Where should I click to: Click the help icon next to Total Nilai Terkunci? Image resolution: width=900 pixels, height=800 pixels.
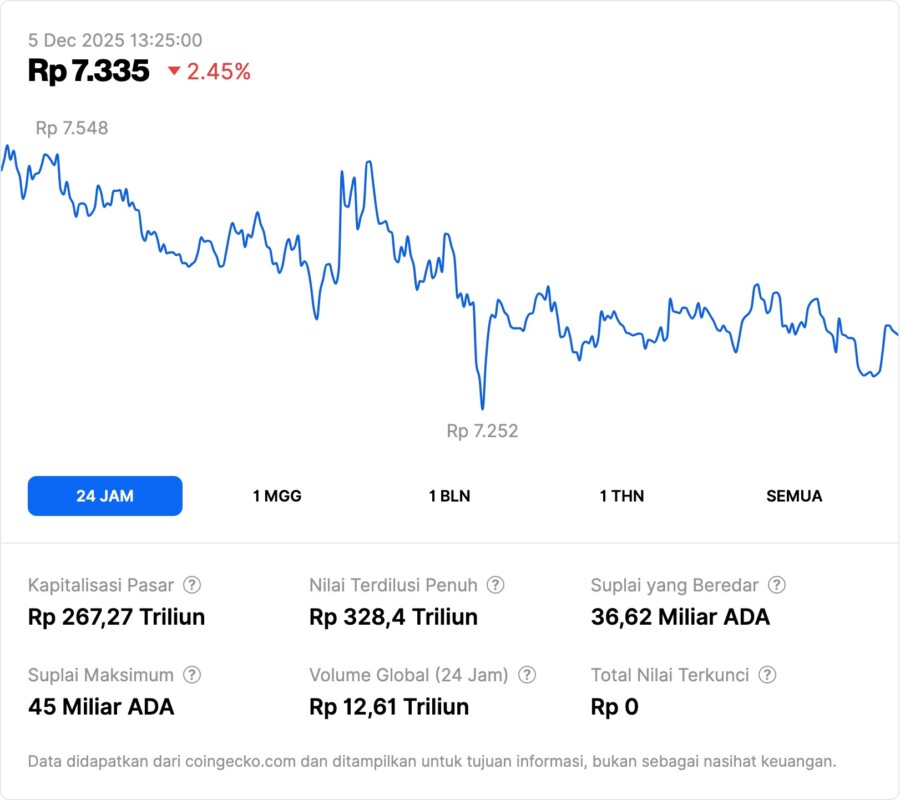point(766,675)
